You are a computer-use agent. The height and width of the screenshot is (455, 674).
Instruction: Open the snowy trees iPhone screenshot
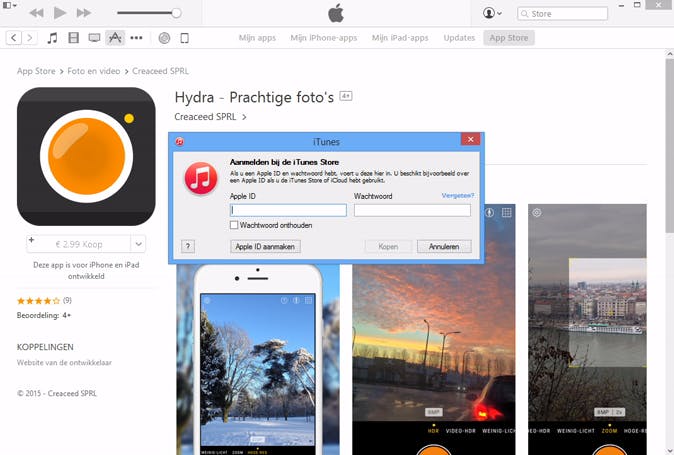[x=258, y=360]
